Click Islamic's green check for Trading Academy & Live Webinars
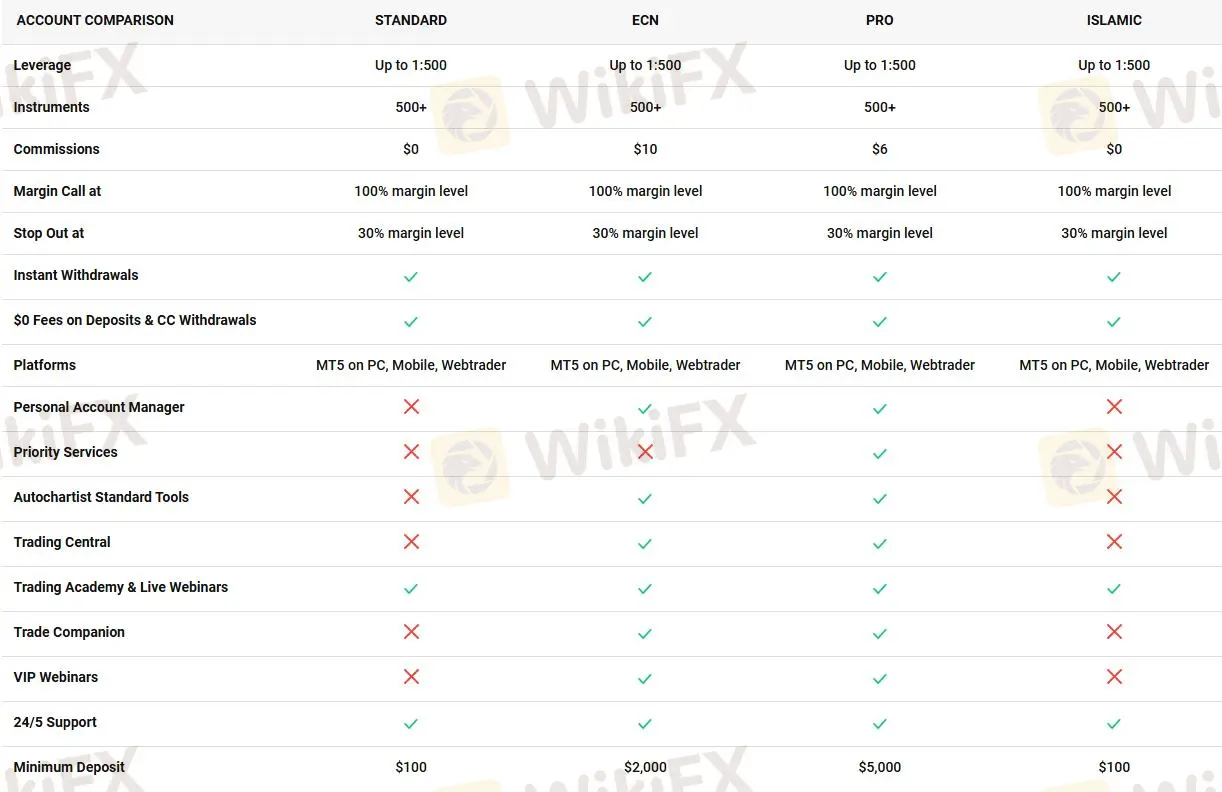The width and height of the screenshot is (1222, 792). pos(1114,589)
